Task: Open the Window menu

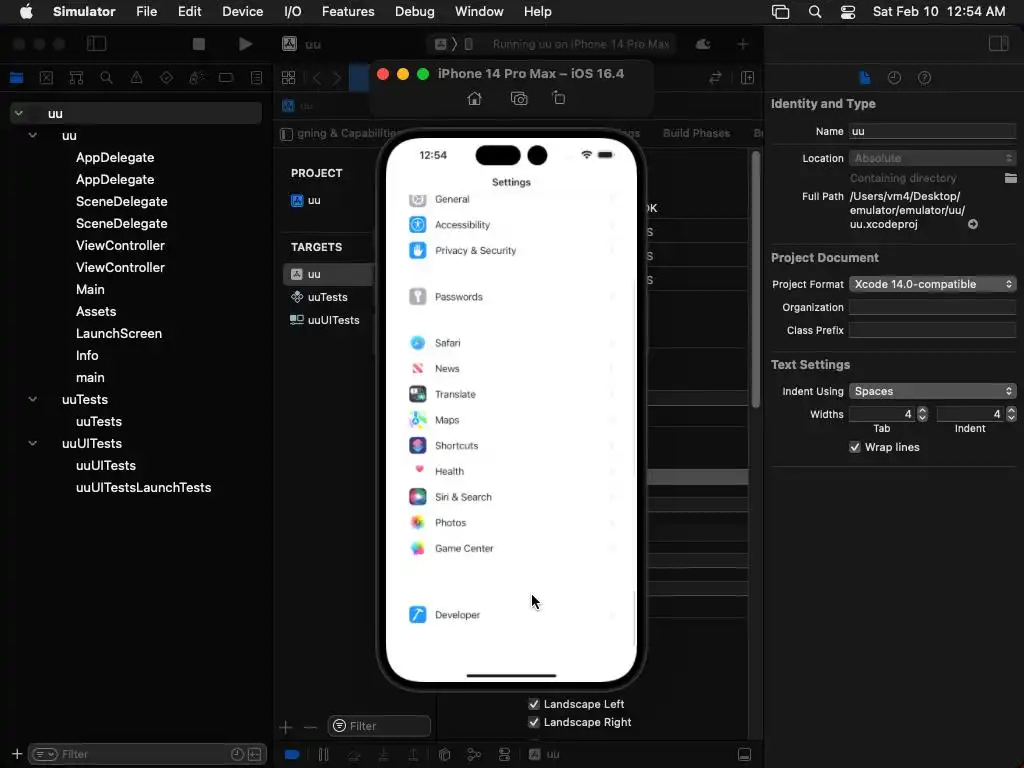Action: [479, 11]
